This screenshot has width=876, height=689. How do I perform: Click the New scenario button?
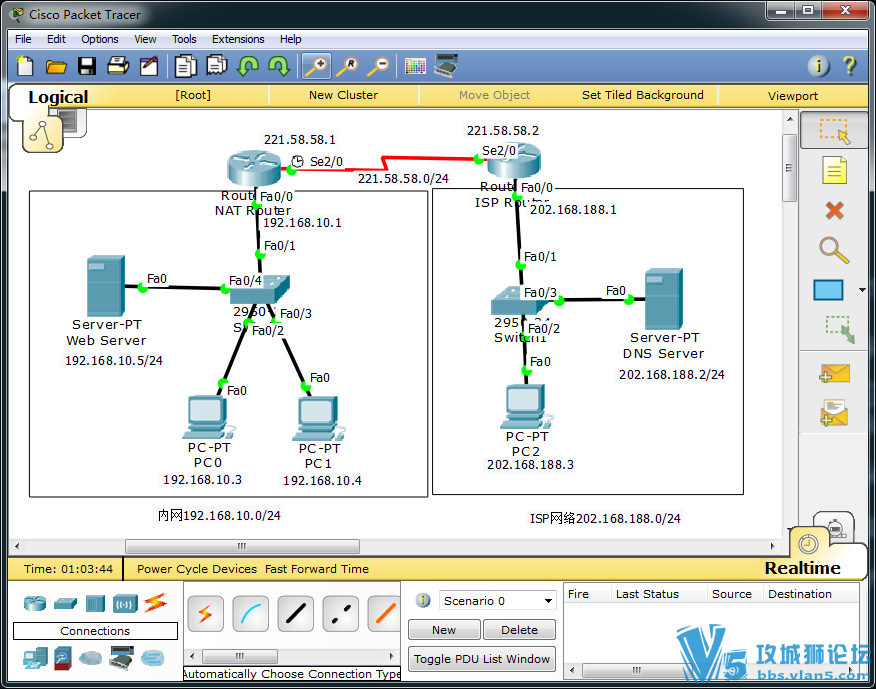click(x=444, y=630)
